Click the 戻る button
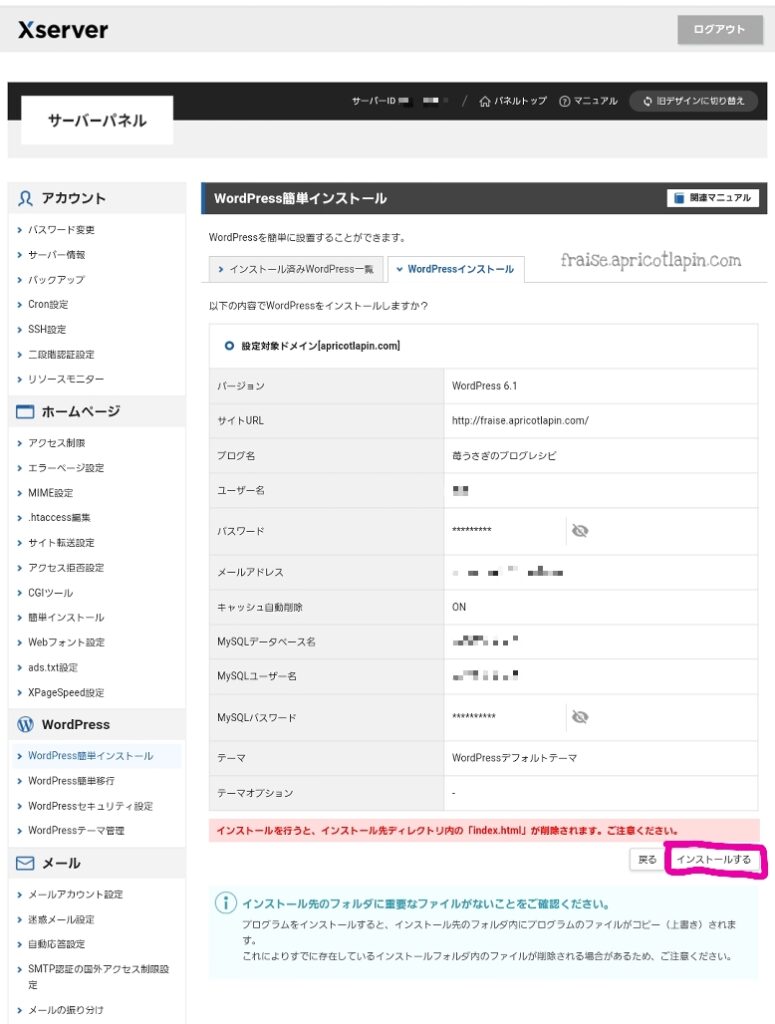 click(x=647, y=859)
